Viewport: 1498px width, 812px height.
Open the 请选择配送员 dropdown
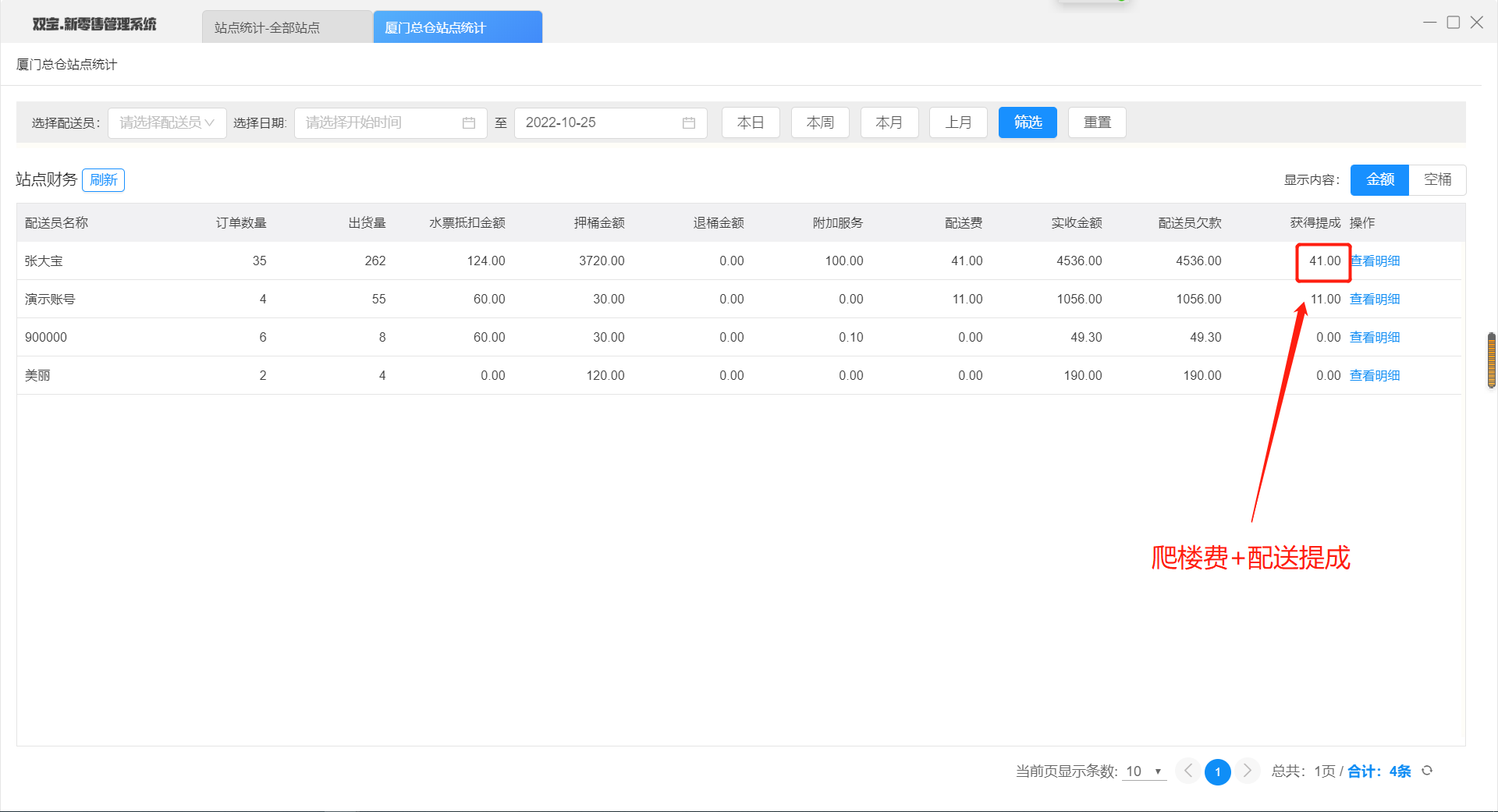[x=167, y=123]
